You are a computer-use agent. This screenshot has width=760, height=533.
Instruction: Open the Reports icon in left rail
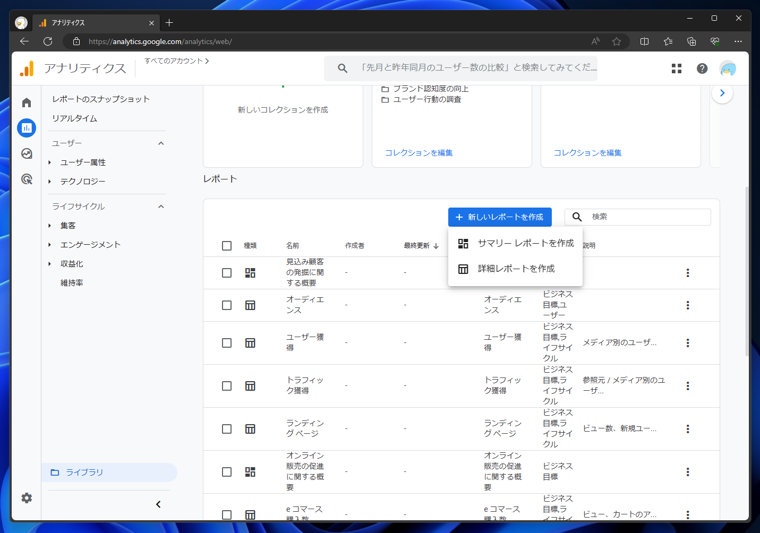[27, 128]
